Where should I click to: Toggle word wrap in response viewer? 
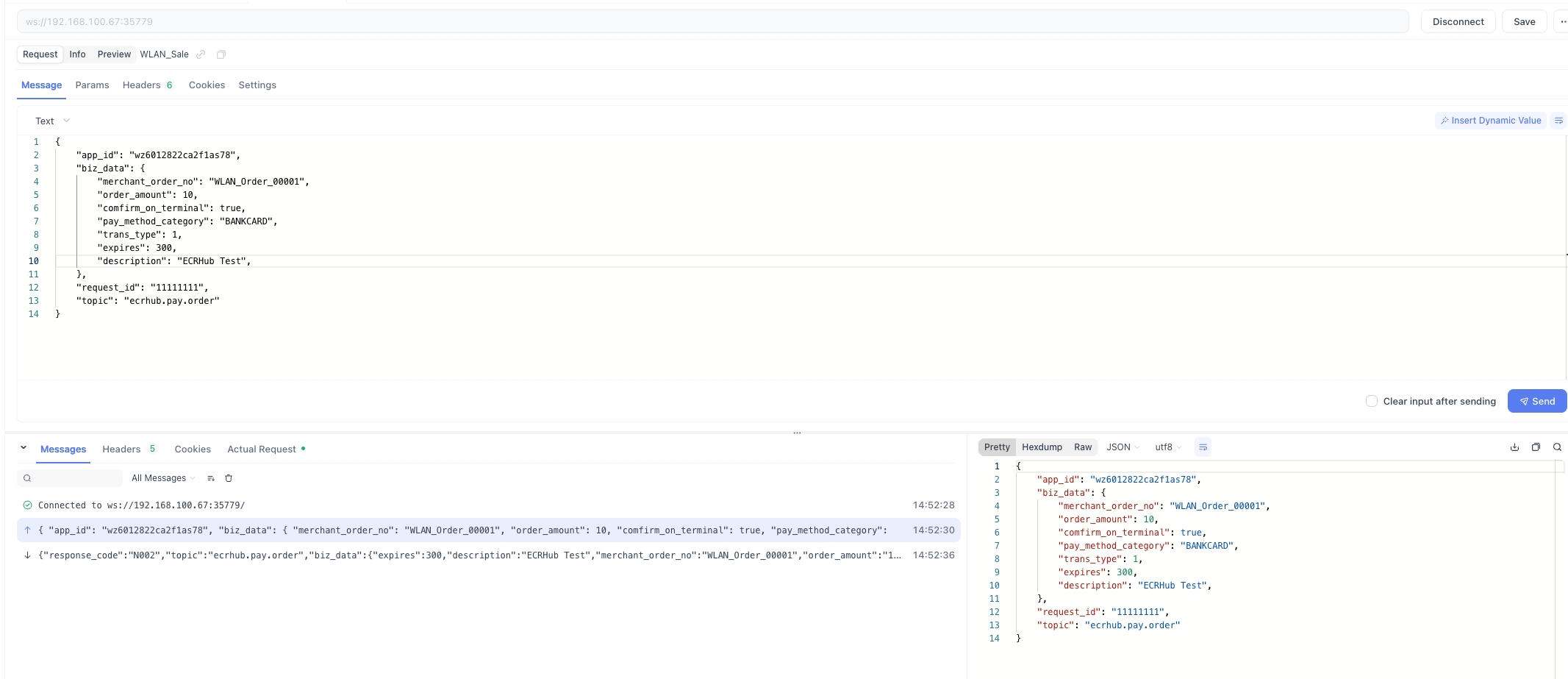[x=1203, y=447]
